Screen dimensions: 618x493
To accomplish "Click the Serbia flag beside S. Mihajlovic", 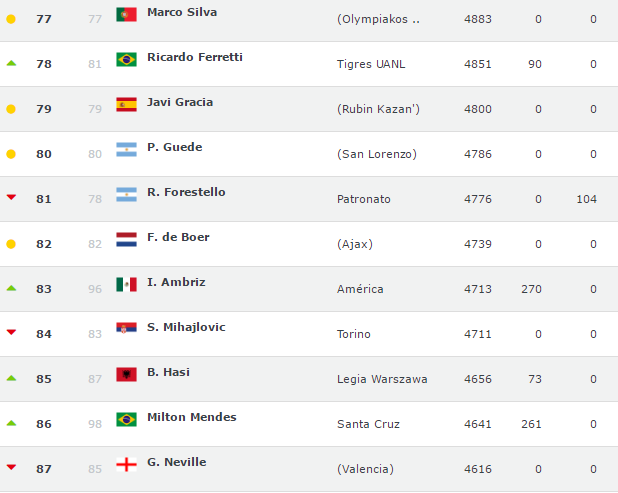I will click(126, 329).
